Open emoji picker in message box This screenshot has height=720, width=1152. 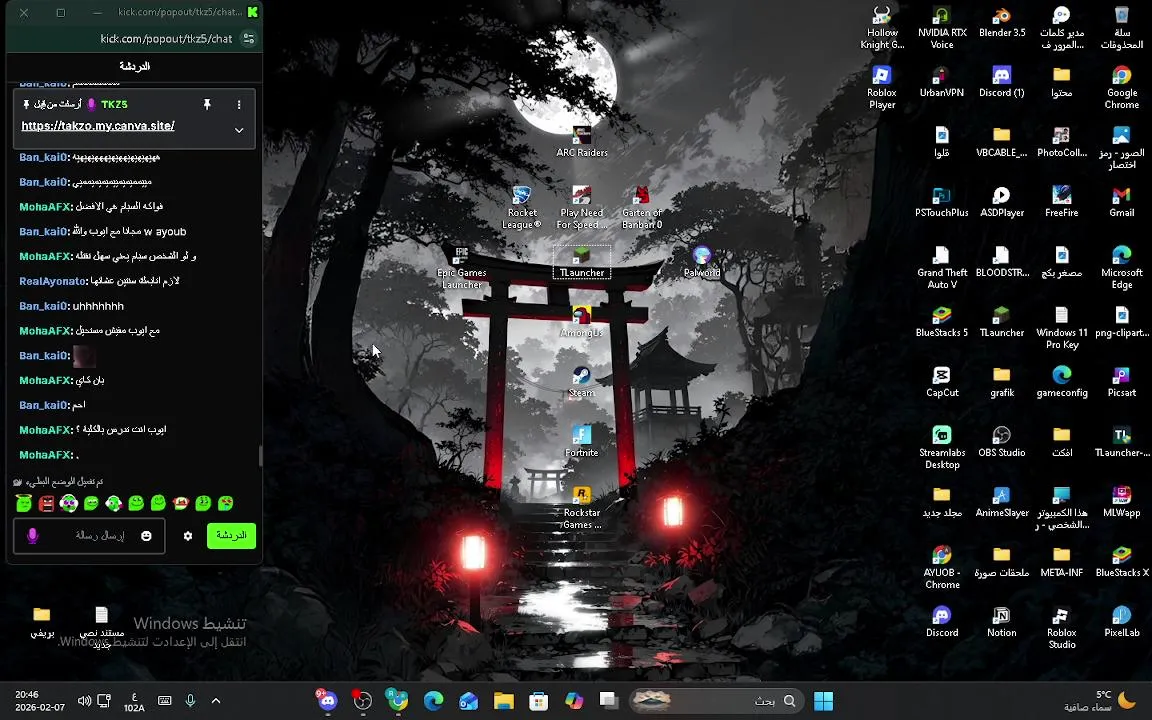[x=146, y=536]
